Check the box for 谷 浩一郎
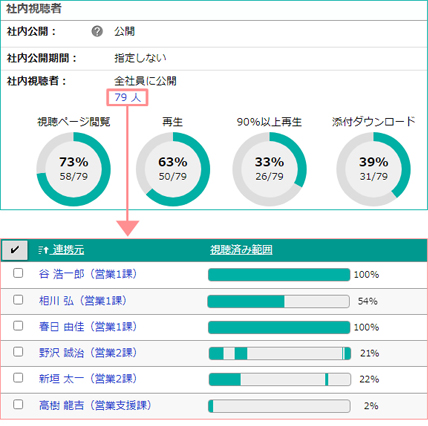Viewport: 428px width, 426px height. (18, 273)
